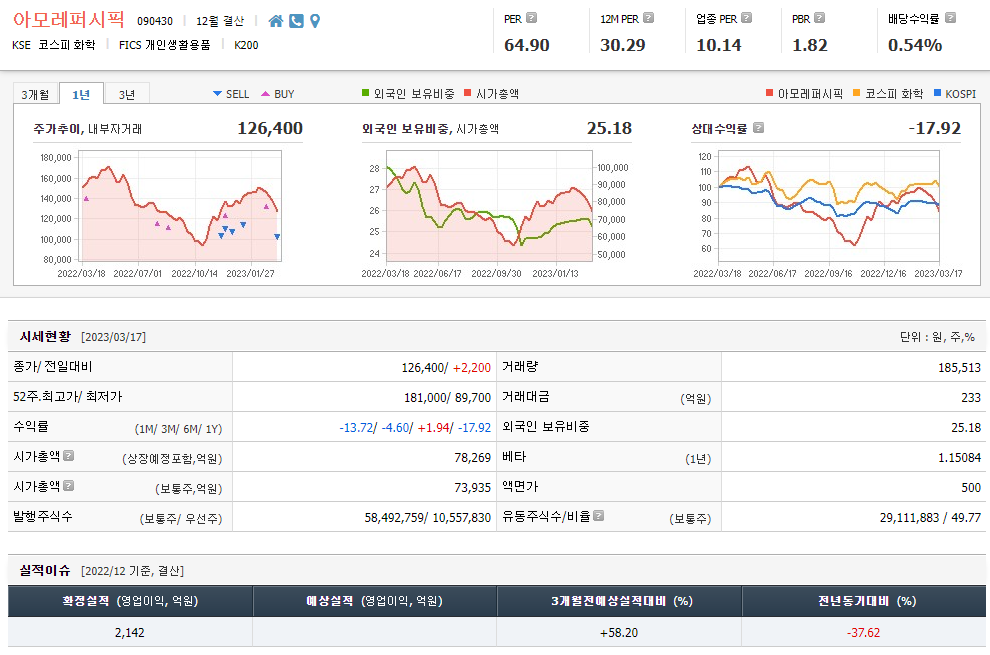Image resolution: width=990 pixels, height=655 pixels.
Task: Click the PER value 64.90
Action: click(x=527, y=45)
